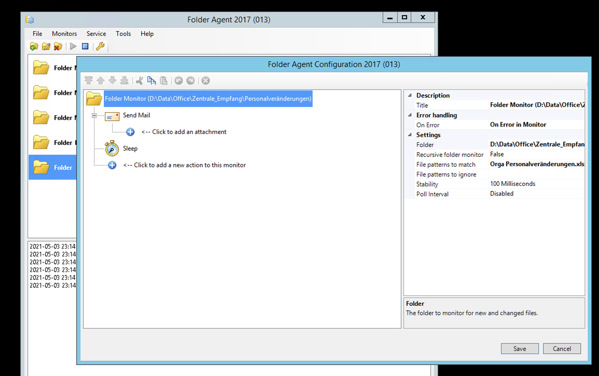Viewport: 599px width, 376px height.
Task: Click the copy icon in configuration toolbar
Action: pos(151,81)
